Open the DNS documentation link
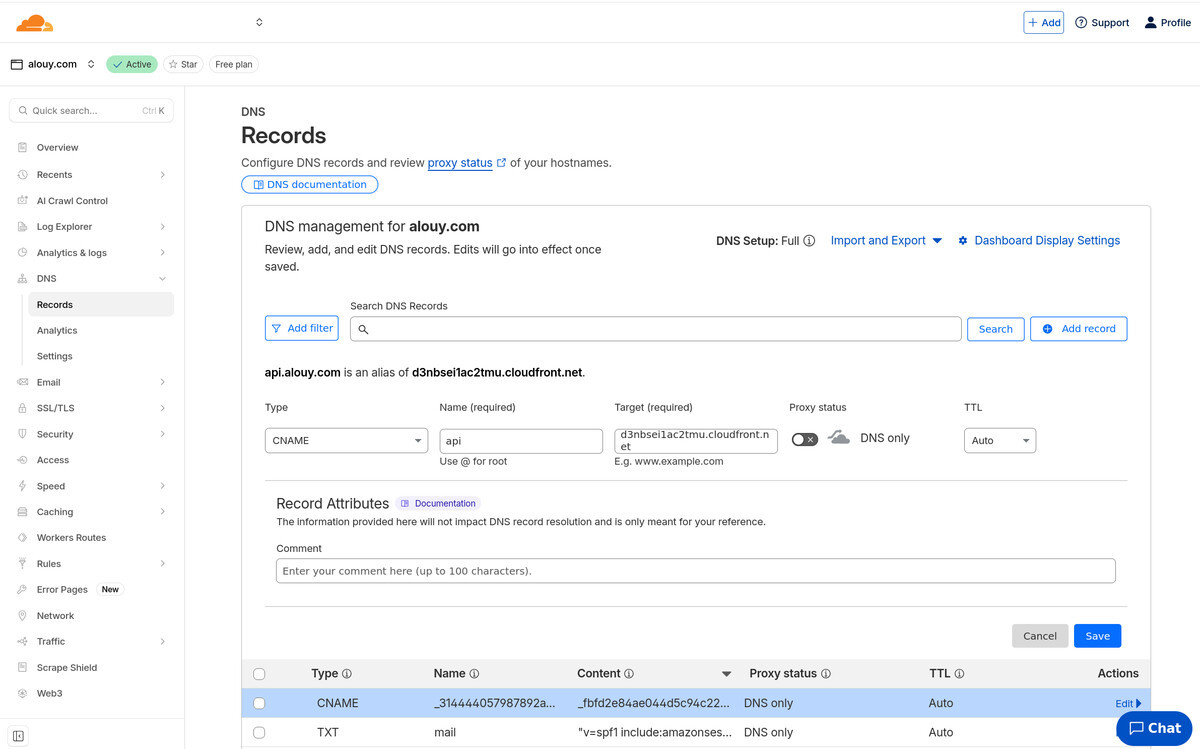This screenshot has height=749, width=1200. (310, 184)
